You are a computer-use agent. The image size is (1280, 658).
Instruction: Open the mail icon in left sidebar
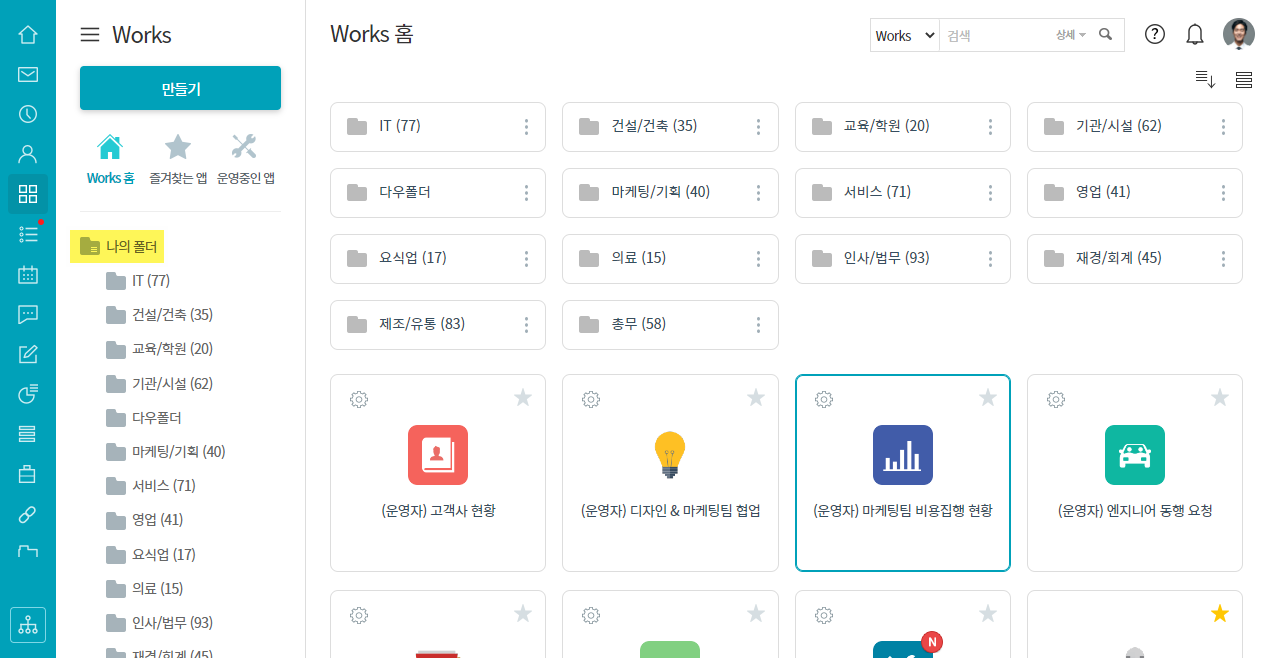click(28, 74)
